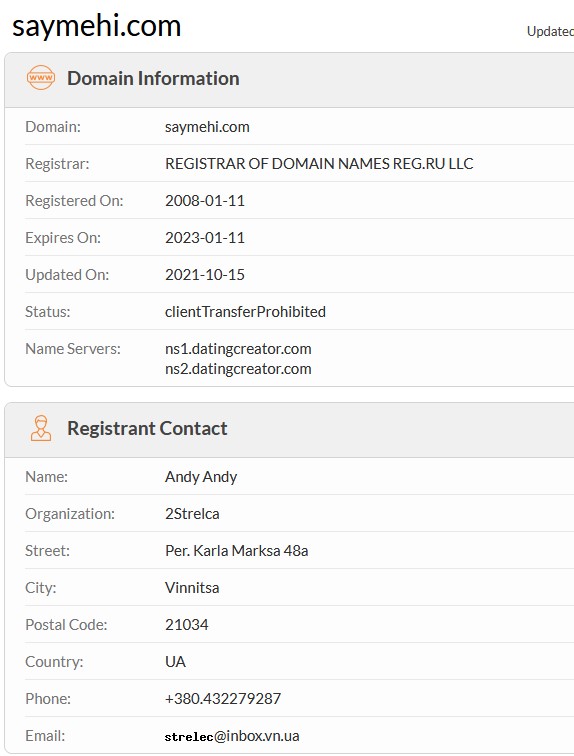The image size is (574, 756).
Task: Select expiry date 2023-01-11
Action: (x=205, y=238)
